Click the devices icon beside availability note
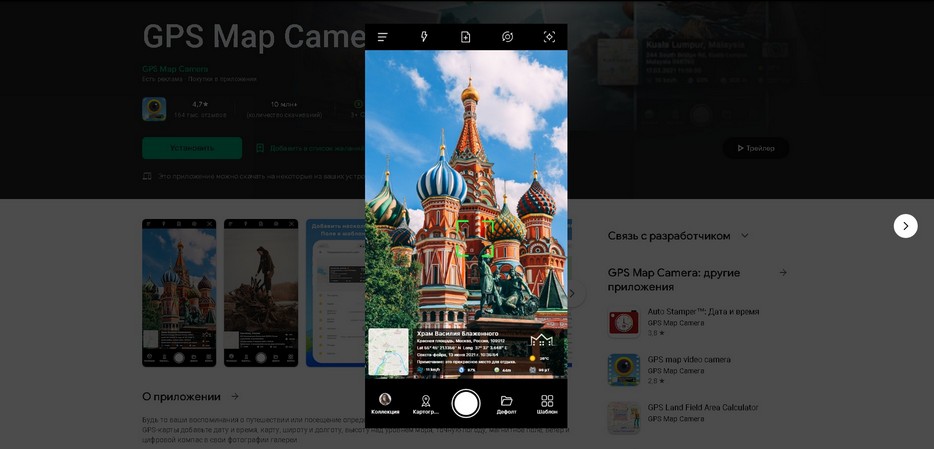 point(147,177)
